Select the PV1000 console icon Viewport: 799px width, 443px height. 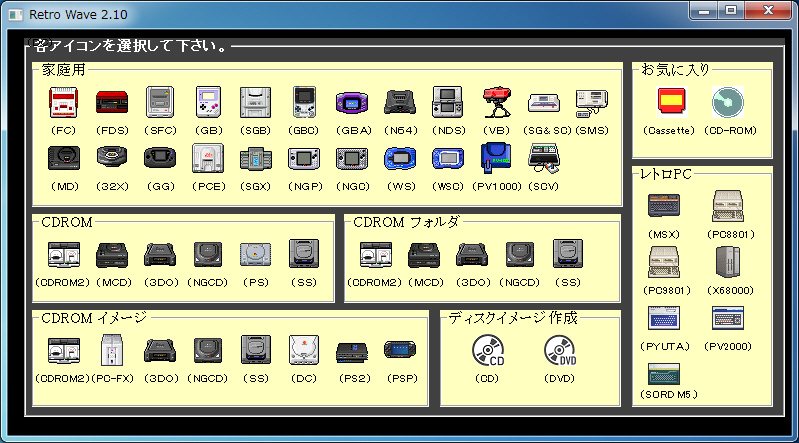click(496, 158)
